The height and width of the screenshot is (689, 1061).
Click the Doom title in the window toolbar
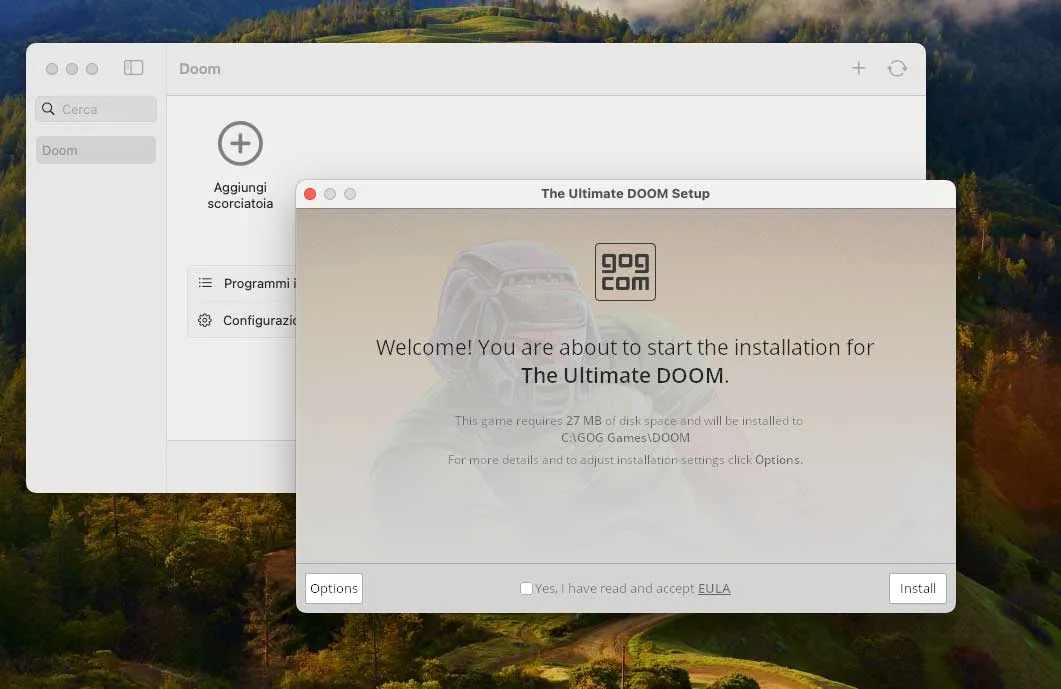200,68
